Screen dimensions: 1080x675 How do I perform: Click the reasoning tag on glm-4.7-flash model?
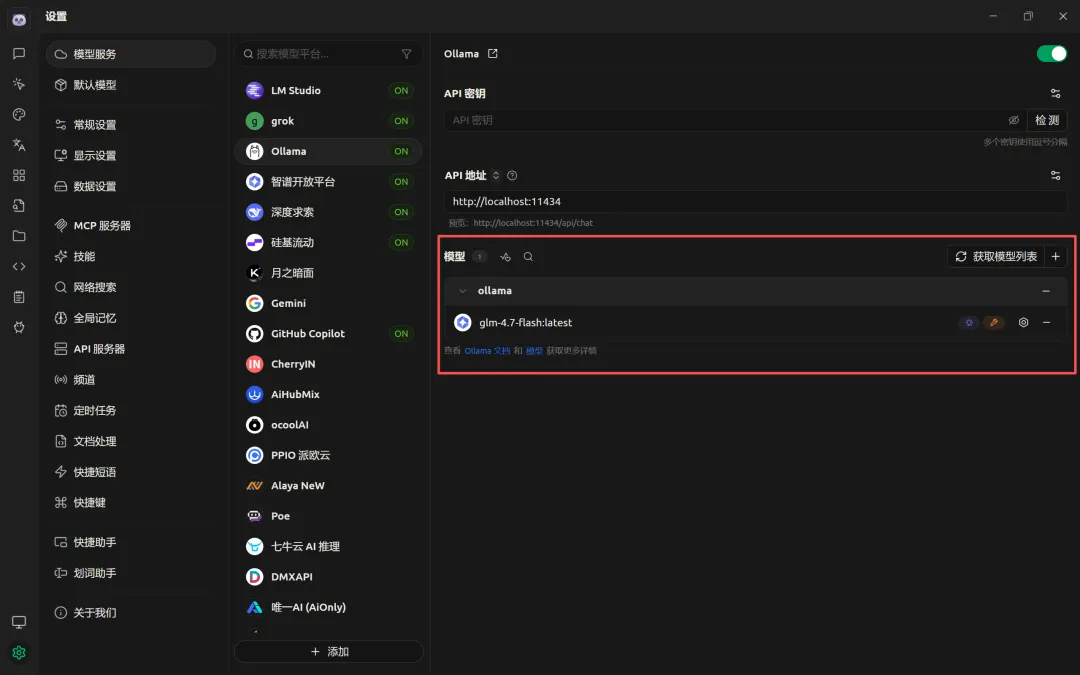968,322
